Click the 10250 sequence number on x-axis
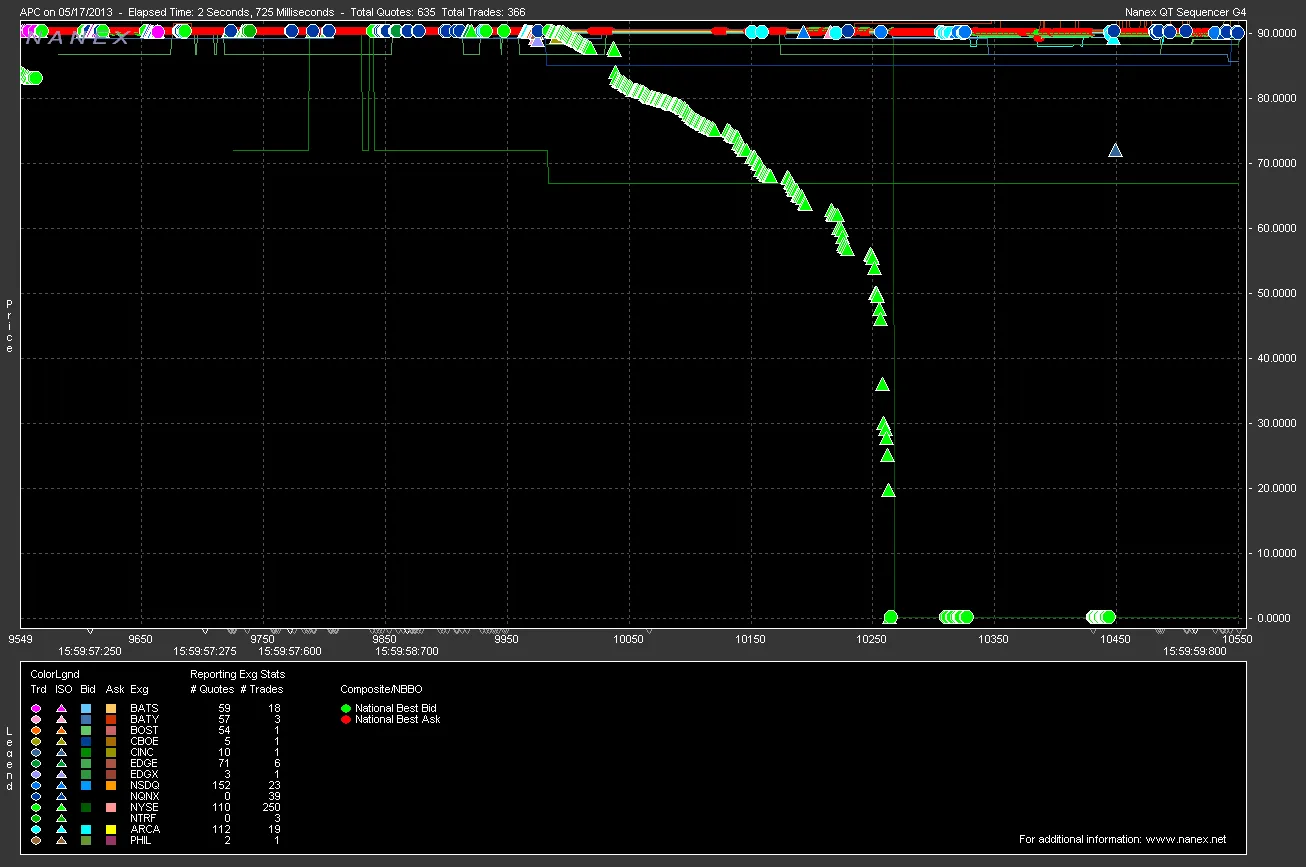The image size is (1306, 867). tap(872, 638)
